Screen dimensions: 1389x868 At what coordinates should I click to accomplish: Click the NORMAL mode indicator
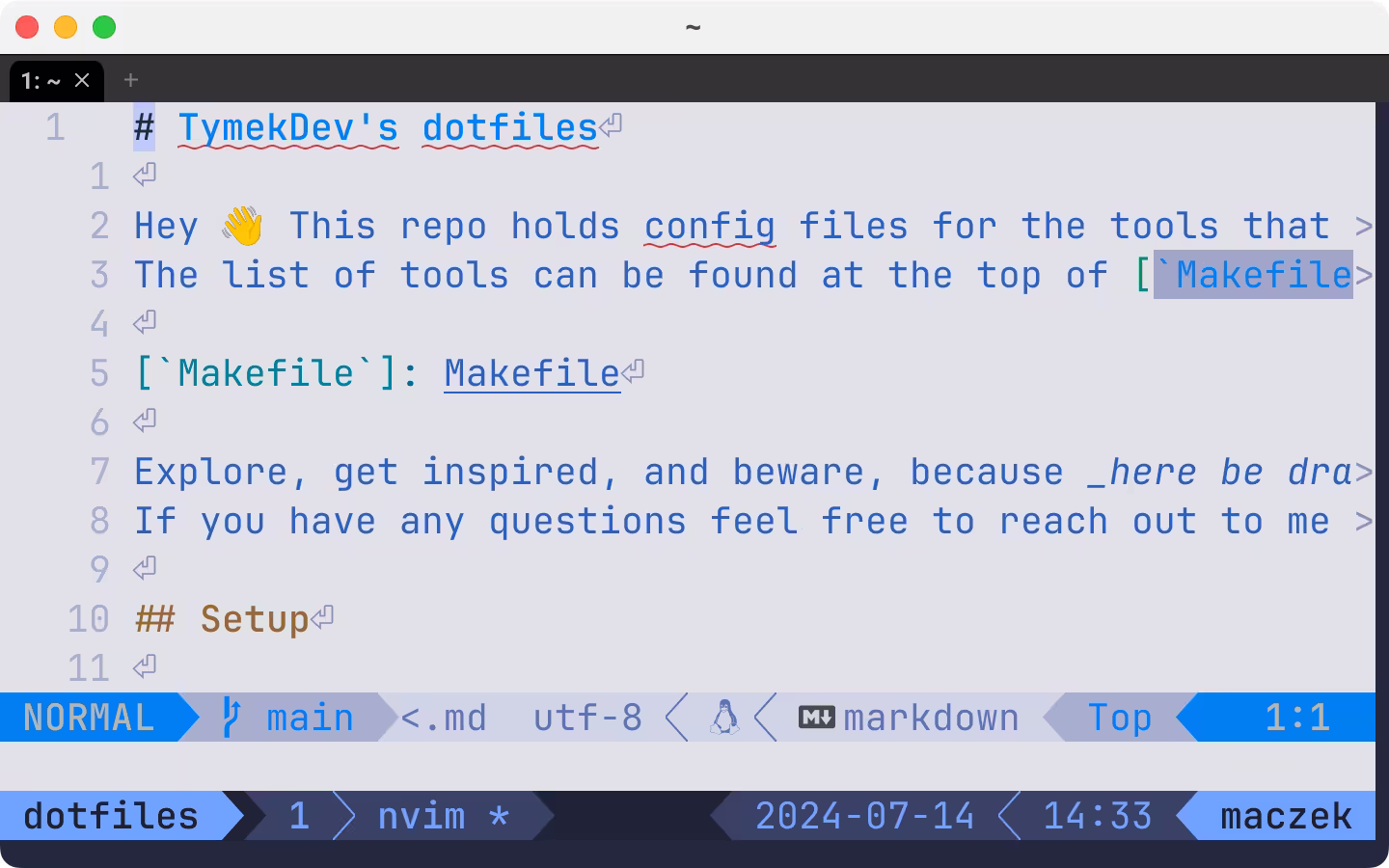(x=89, y=718)
